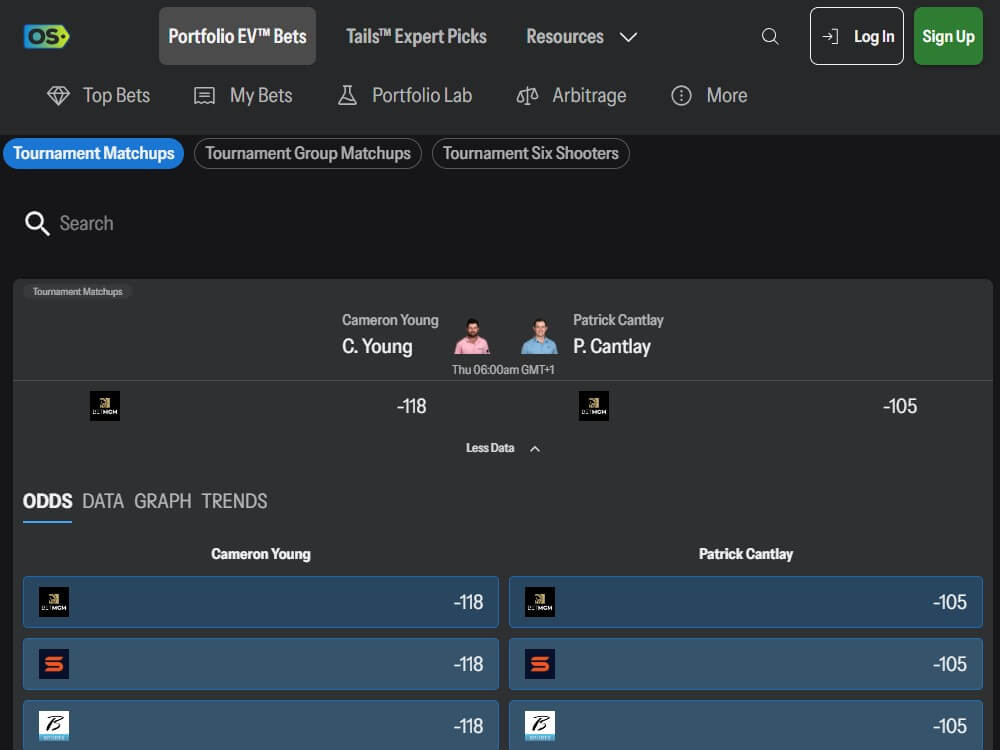Image resolution: width=1000 pixels, height=750 pixels.
Task: Expand odds details via the chevron arrow
Action: [x=535, y=448]
